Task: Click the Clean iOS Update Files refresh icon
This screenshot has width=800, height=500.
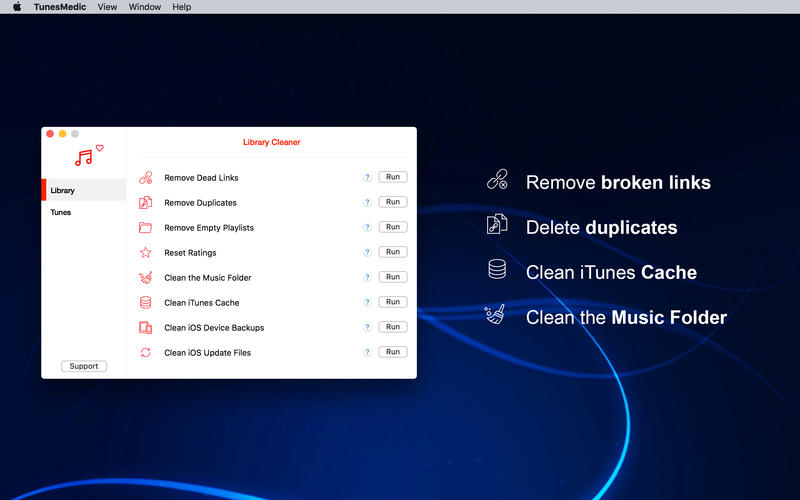Action: 145,353
